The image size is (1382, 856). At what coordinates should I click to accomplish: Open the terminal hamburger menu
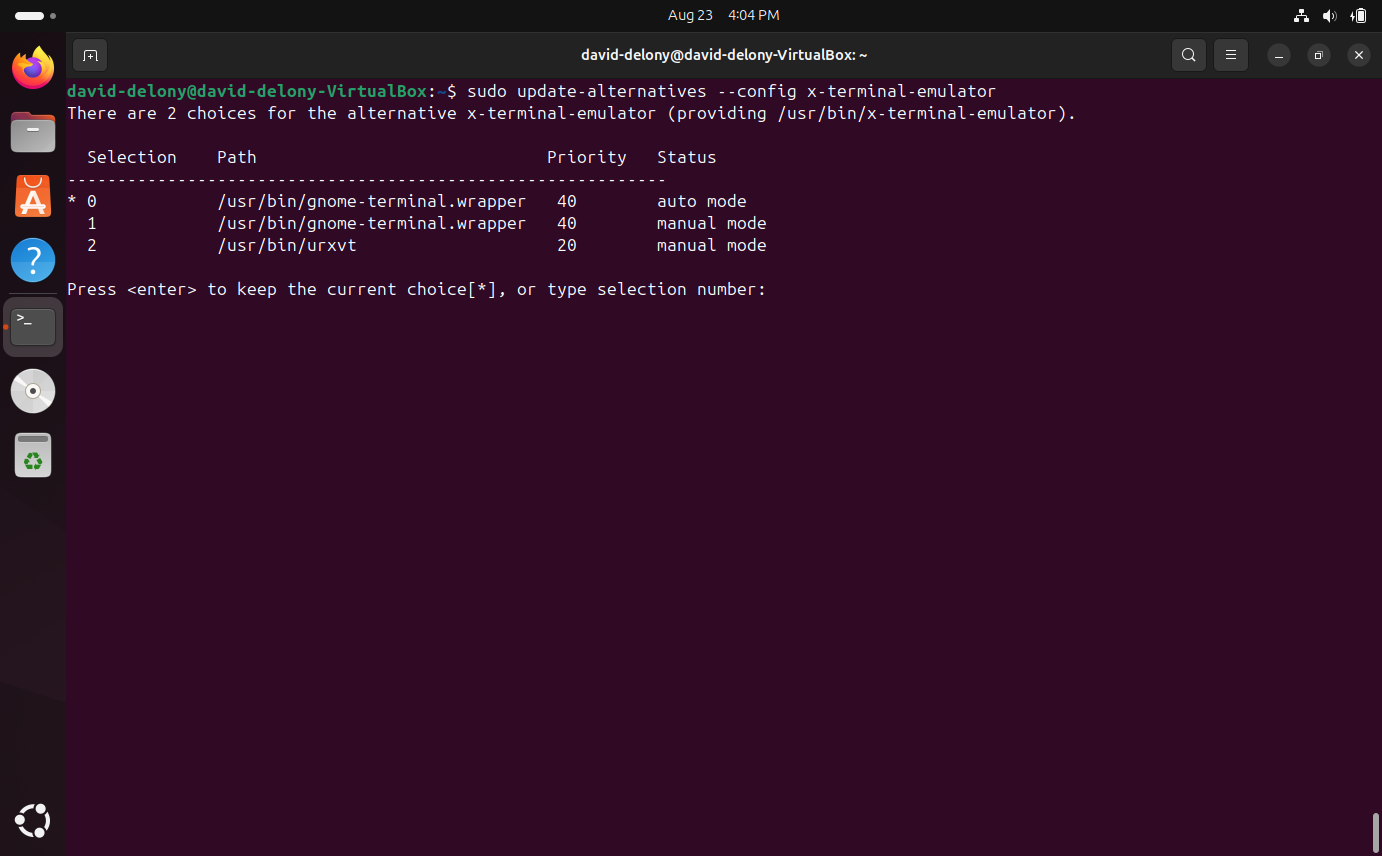[1231, 55]
